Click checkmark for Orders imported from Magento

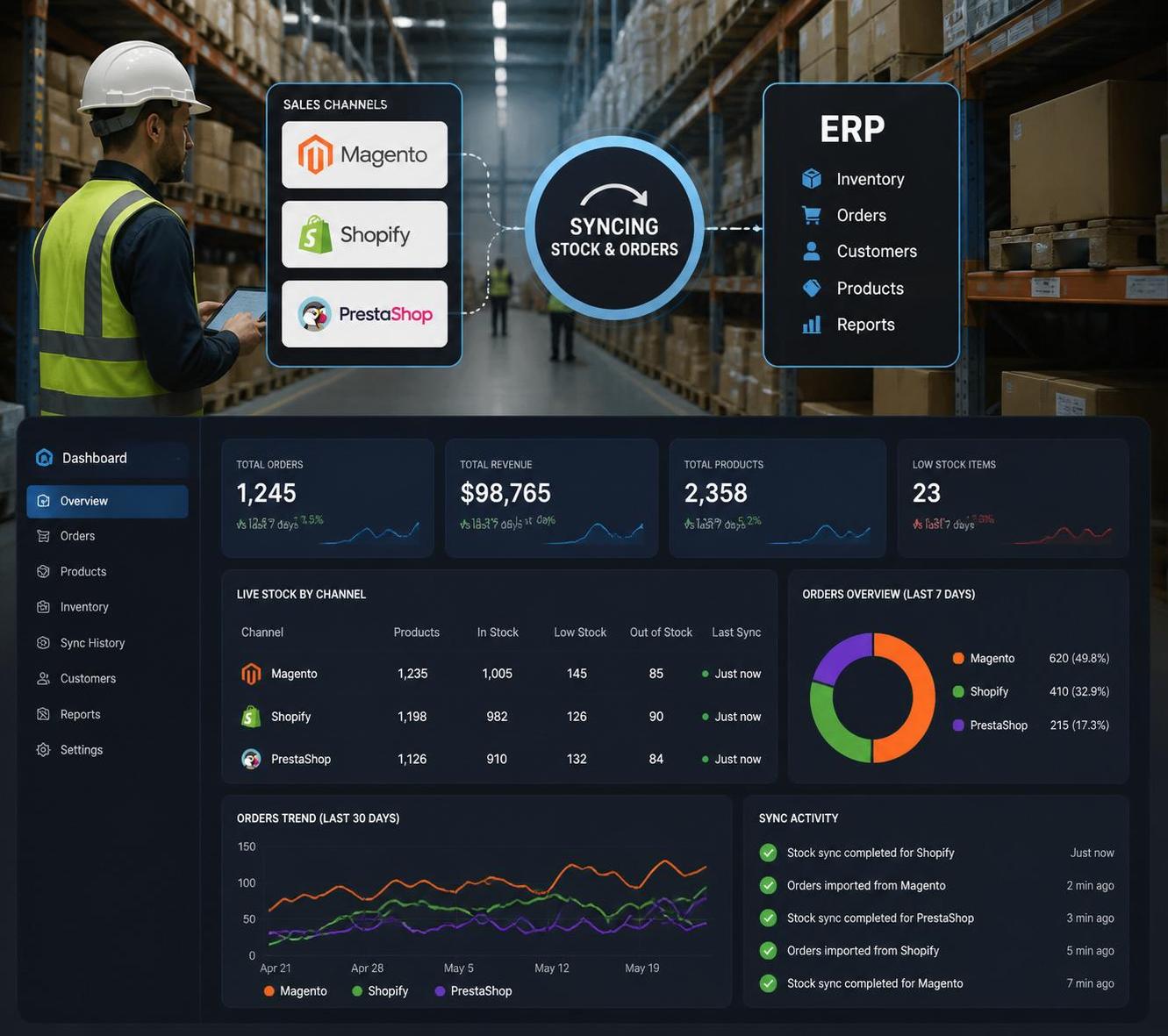coord(768,885)
